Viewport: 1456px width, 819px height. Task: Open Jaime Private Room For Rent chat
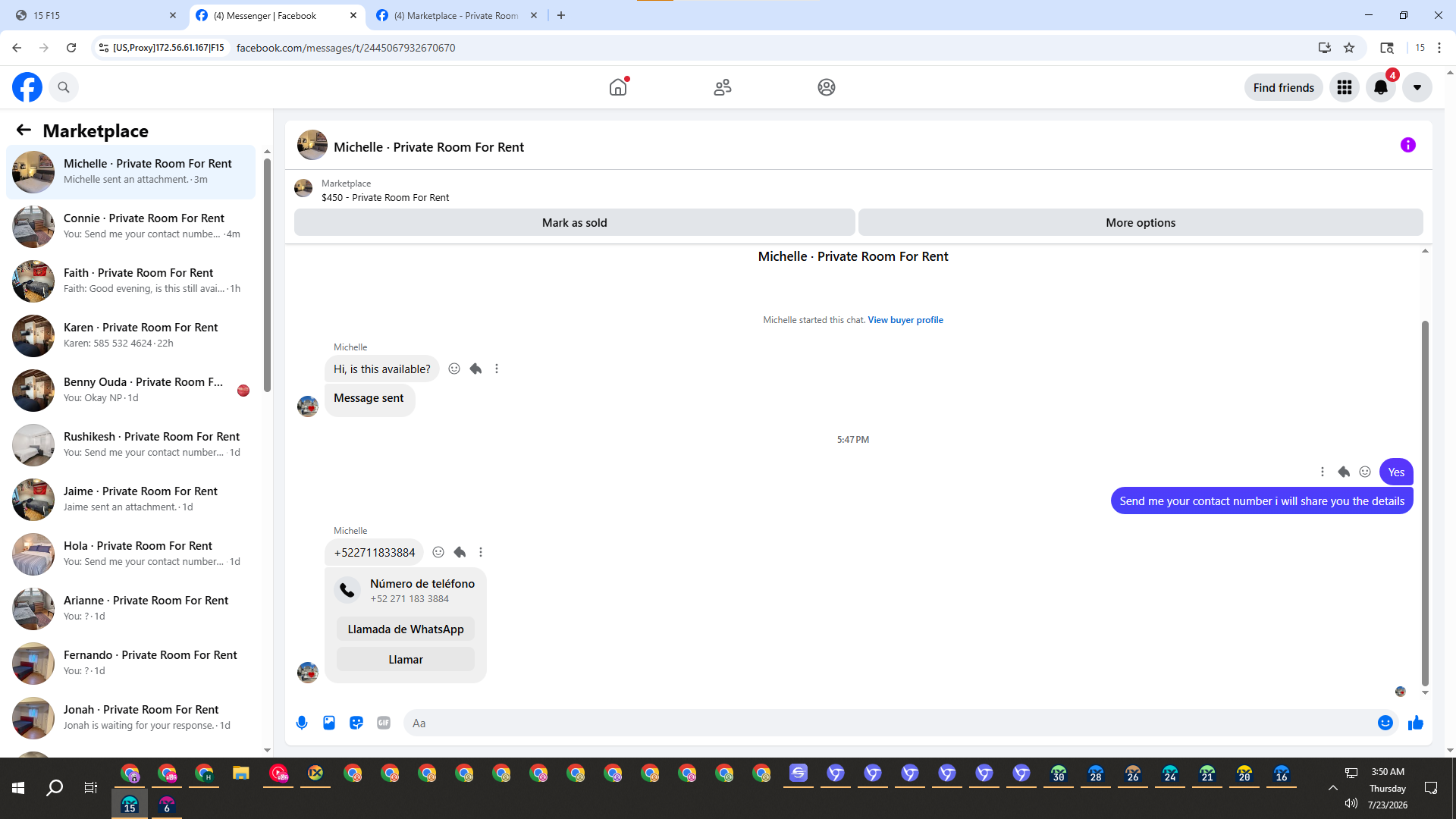(x=130, y=499)
